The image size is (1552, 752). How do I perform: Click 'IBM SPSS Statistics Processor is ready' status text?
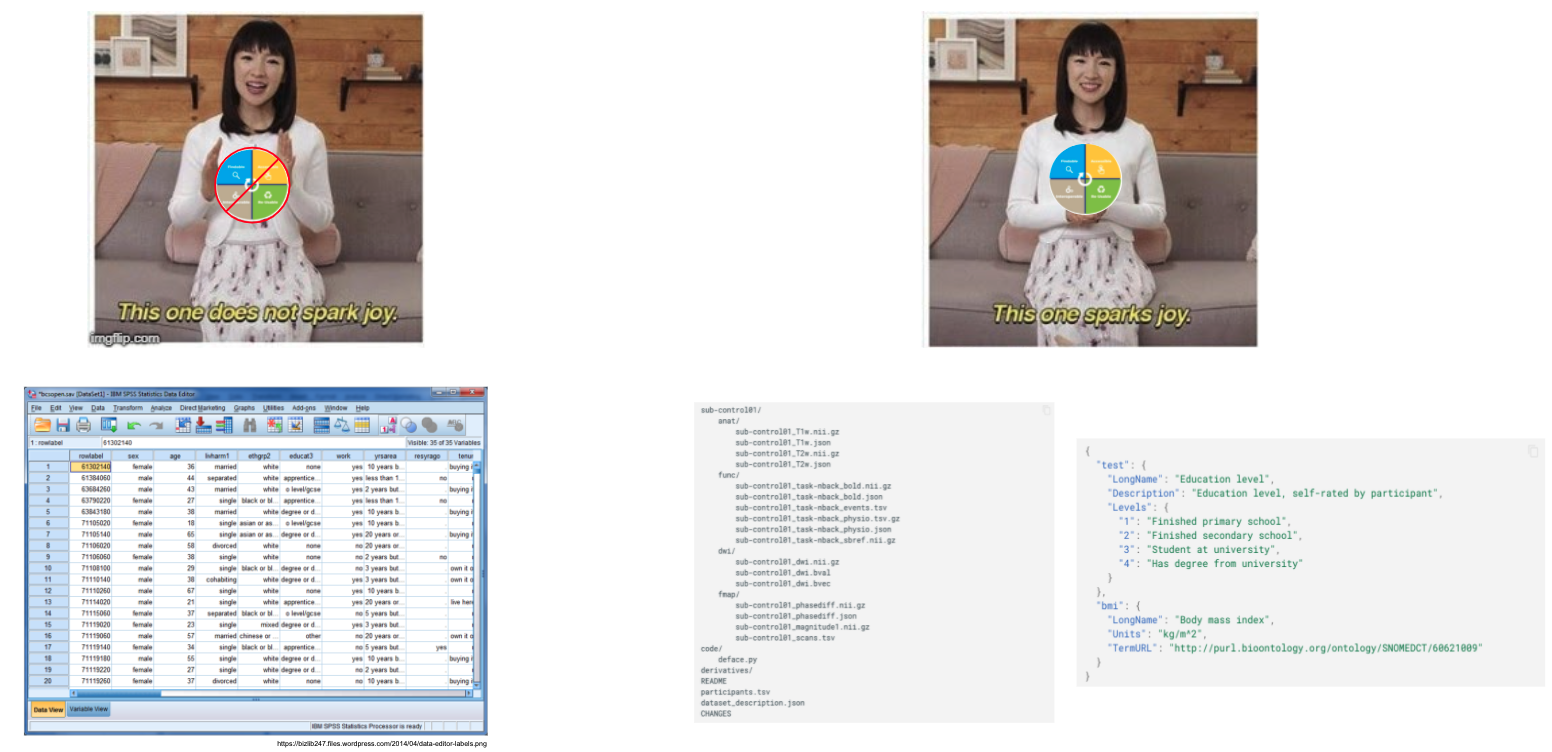367,726
